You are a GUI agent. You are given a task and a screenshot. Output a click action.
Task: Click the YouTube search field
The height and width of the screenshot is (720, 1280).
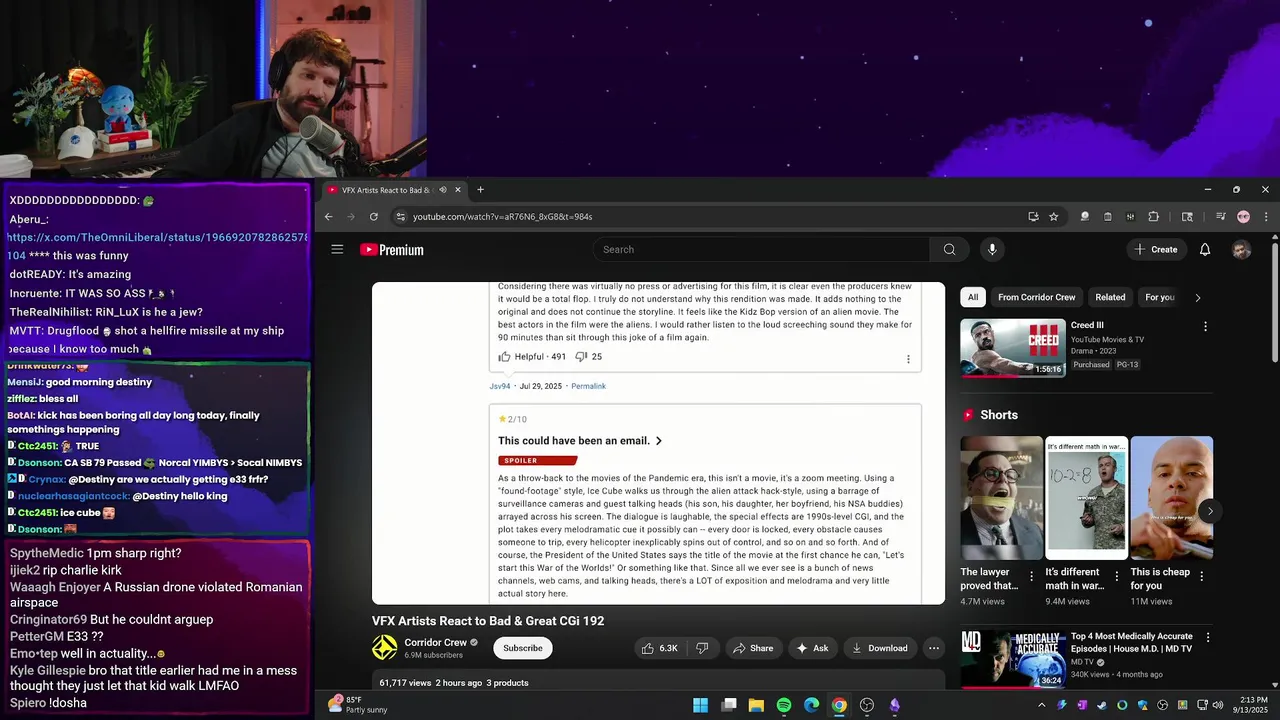[x=761, y=249]
